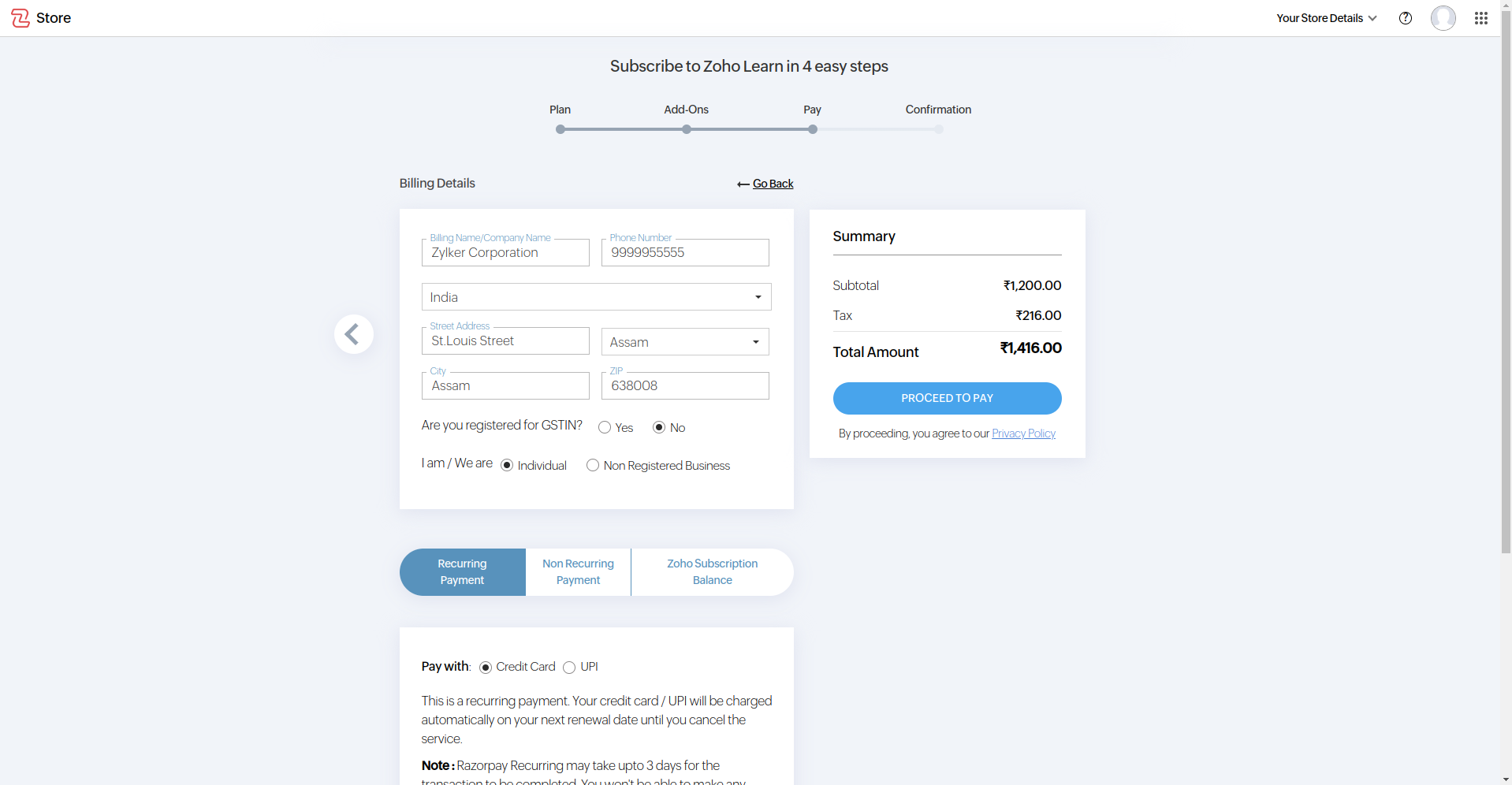Screen dimensions: 1512x785
Task: Click the Billing Details heading
Action: point(438,183)
